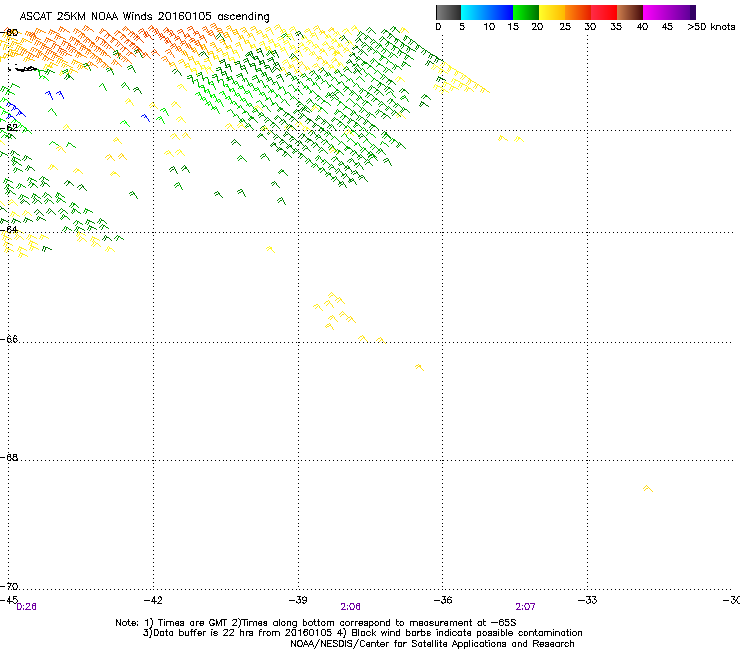Click the '-42' longitude label

pyautogui.click(x=153, y=600)
